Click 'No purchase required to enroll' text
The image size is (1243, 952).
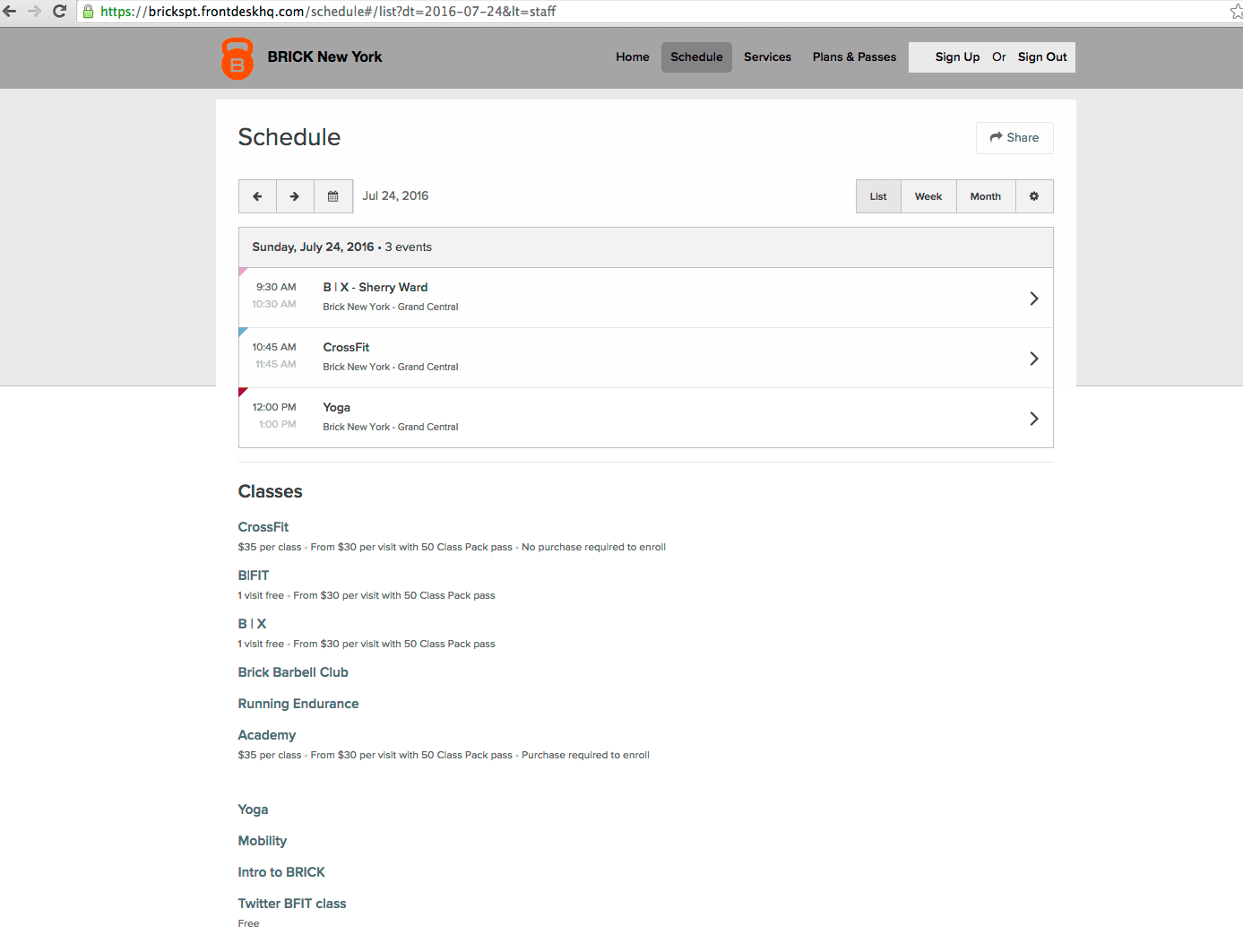click(593, 548)
